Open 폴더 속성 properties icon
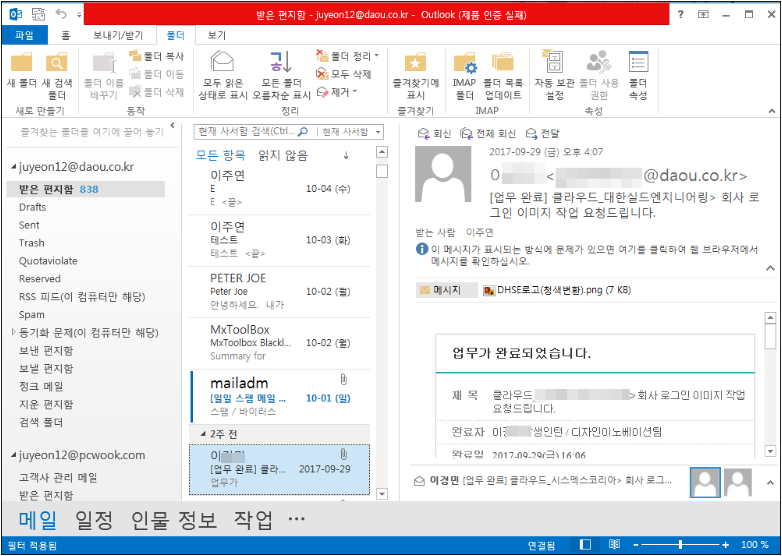Screen dimensions: 782x556 638,76
